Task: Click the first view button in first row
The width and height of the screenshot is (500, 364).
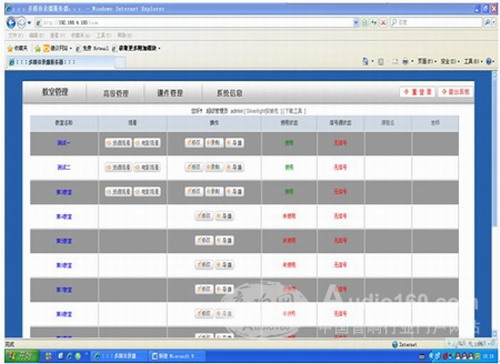Action: tap(118, 143)
